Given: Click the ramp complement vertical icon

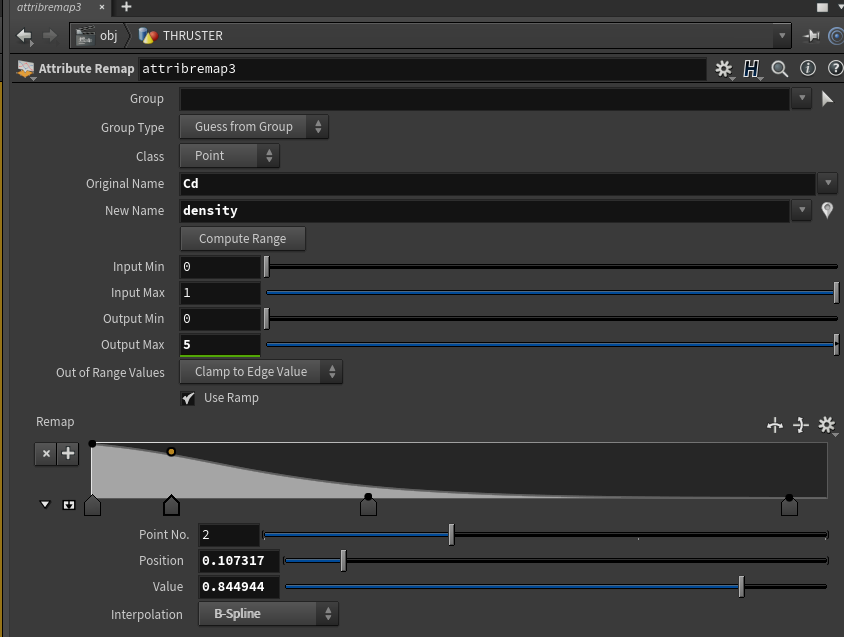Looking at the screenshot, I should [x=801, y=425].
